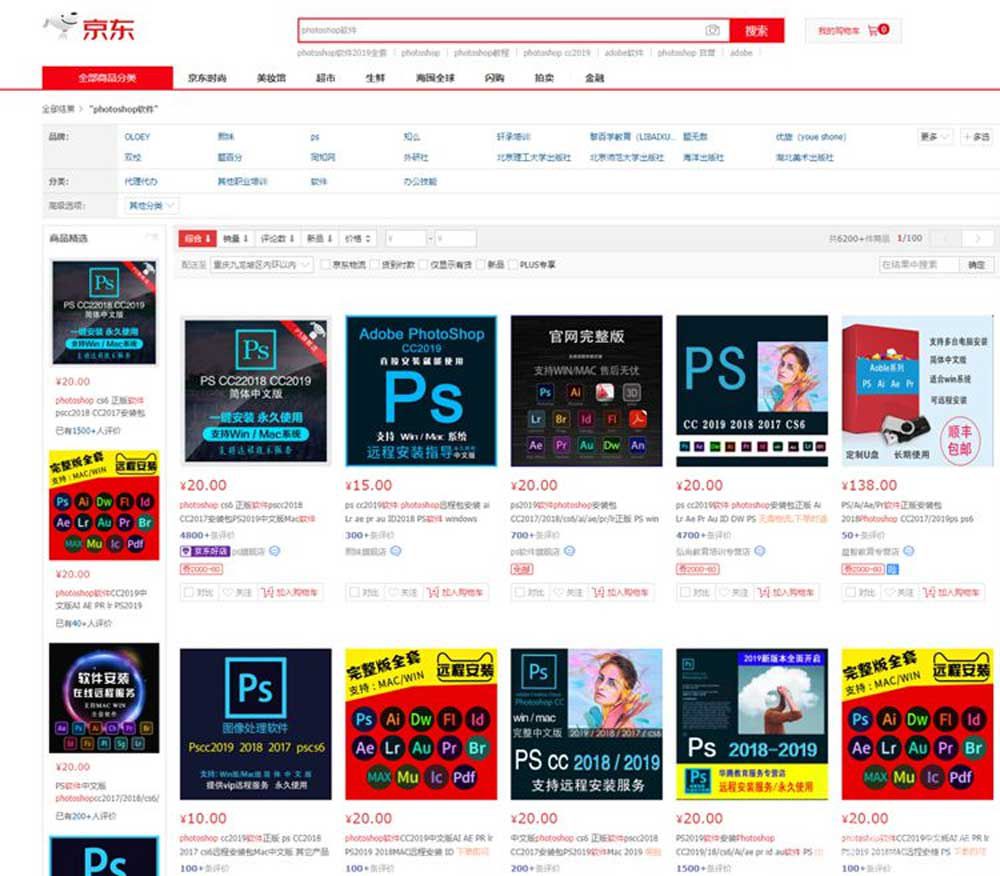Open the shopping cart (我的购物车)

852,31
